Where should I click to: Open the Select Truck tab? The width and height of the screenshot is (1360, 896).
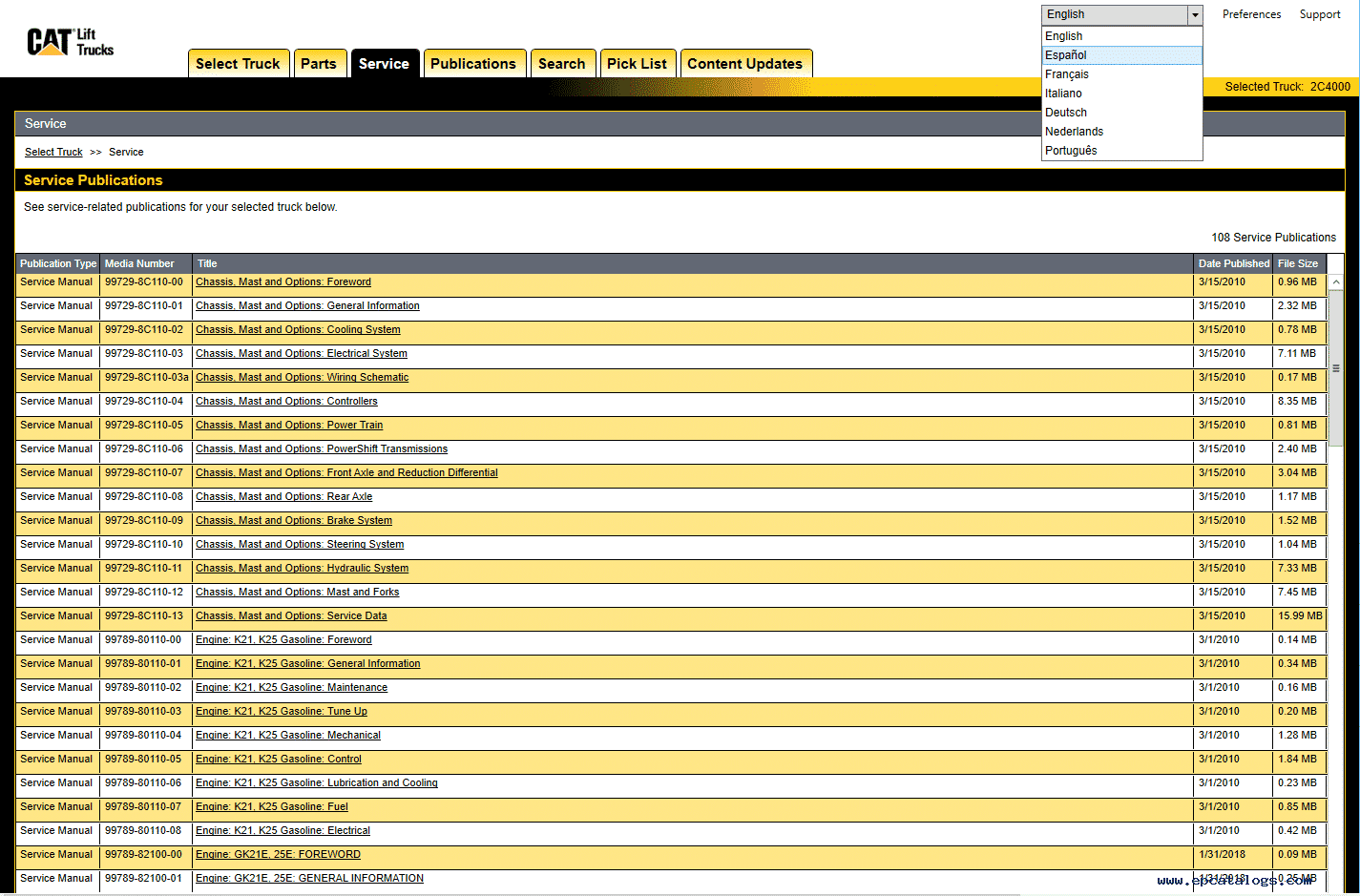(238, 63)
